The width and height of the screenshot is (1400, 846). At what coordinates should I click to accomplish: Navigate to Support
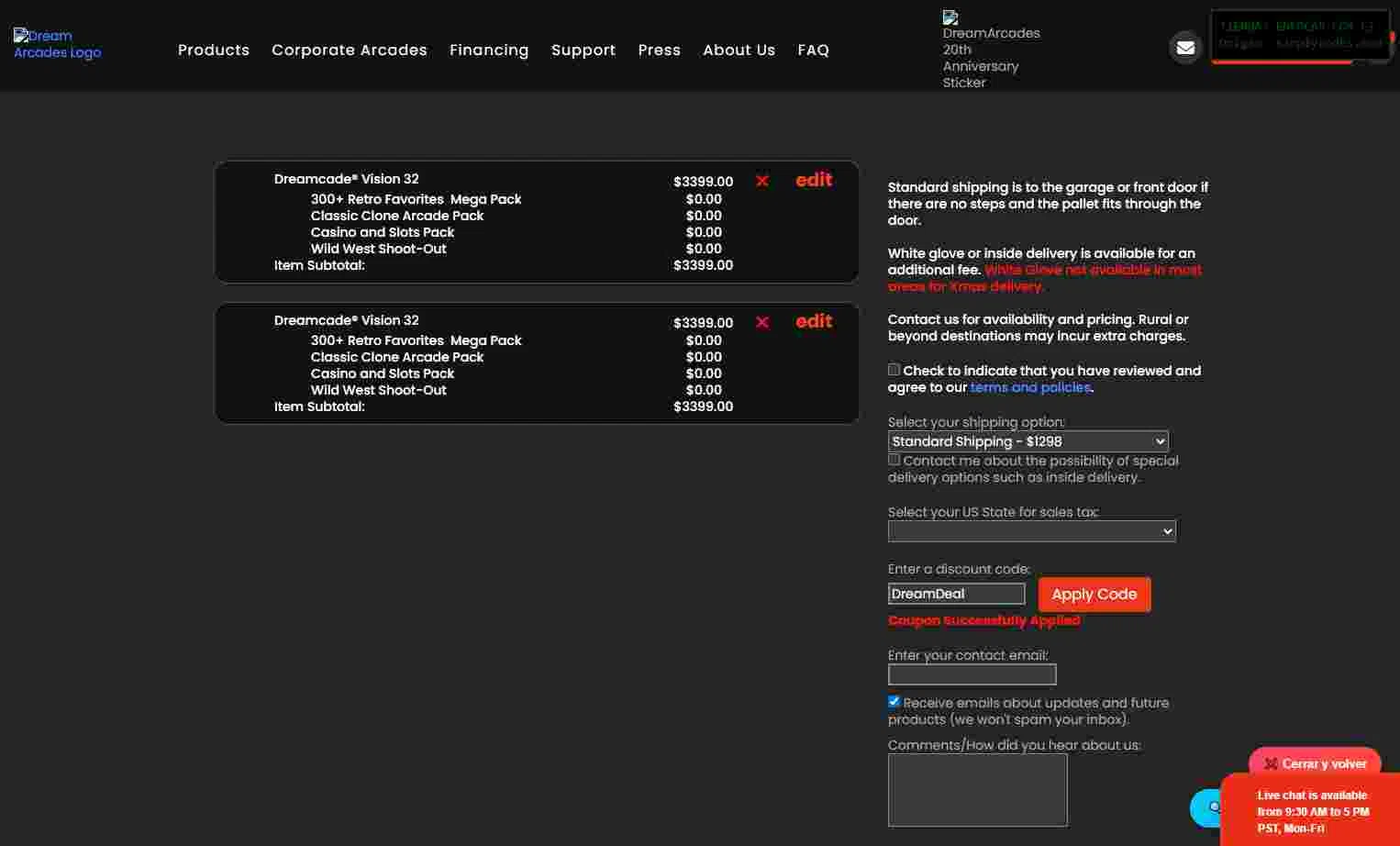click(x=583, y=50)
